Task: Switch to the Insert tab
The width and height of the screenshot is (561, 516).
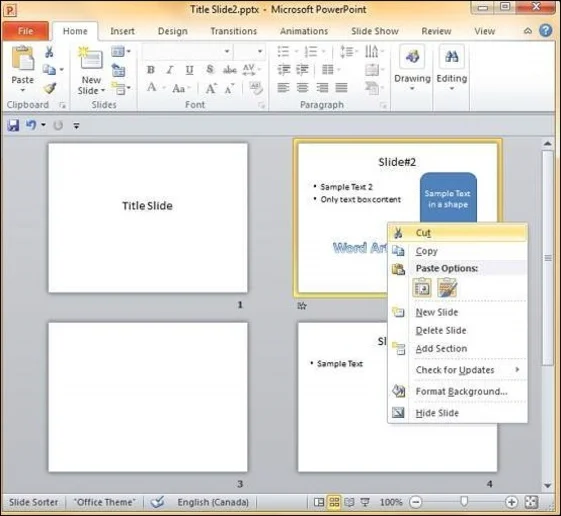Action: coord(122,31)
